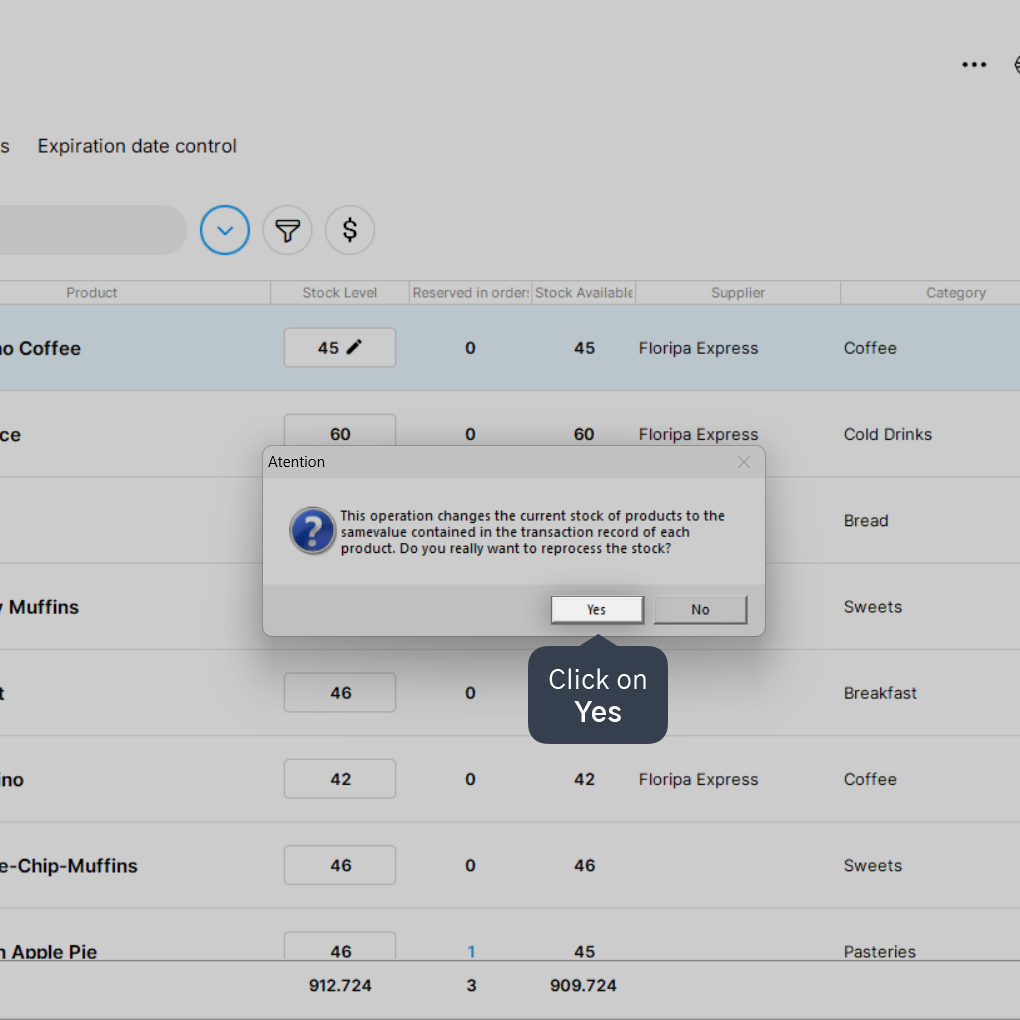Switch to Expiration date control tab

coord(137,146)
